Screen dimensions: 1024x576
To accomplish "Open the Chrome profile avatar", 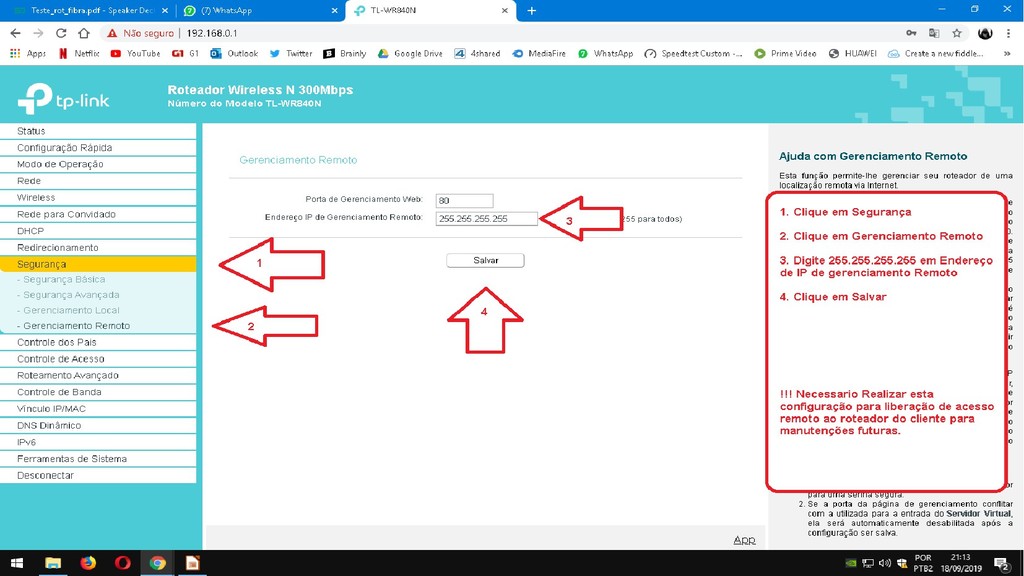I will pyautogui.click(x=985, y=33).
